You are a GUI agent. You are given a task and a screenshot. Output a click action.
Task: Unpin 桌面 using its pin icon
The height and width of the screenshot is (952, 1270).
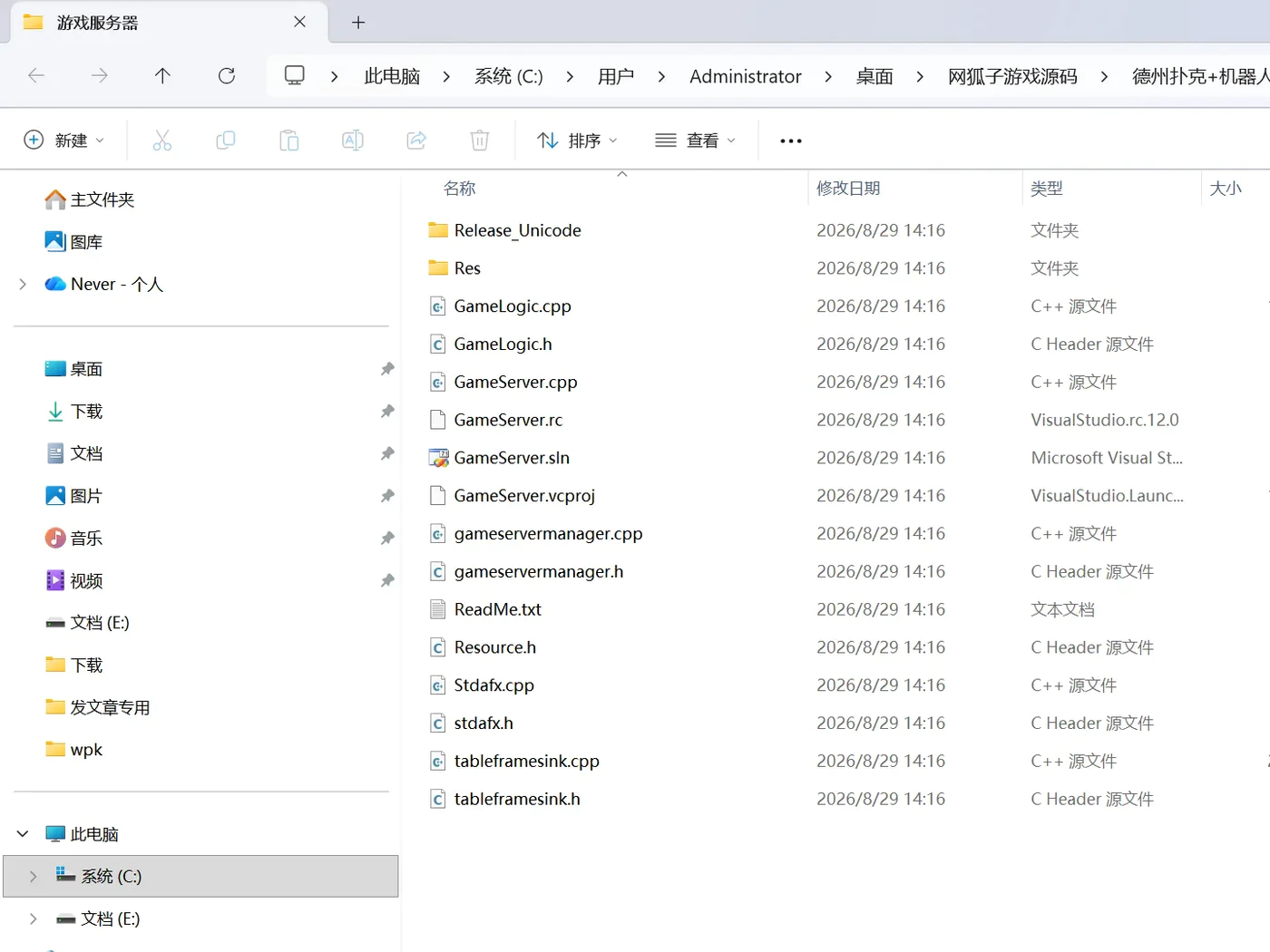tap(387, 369)
